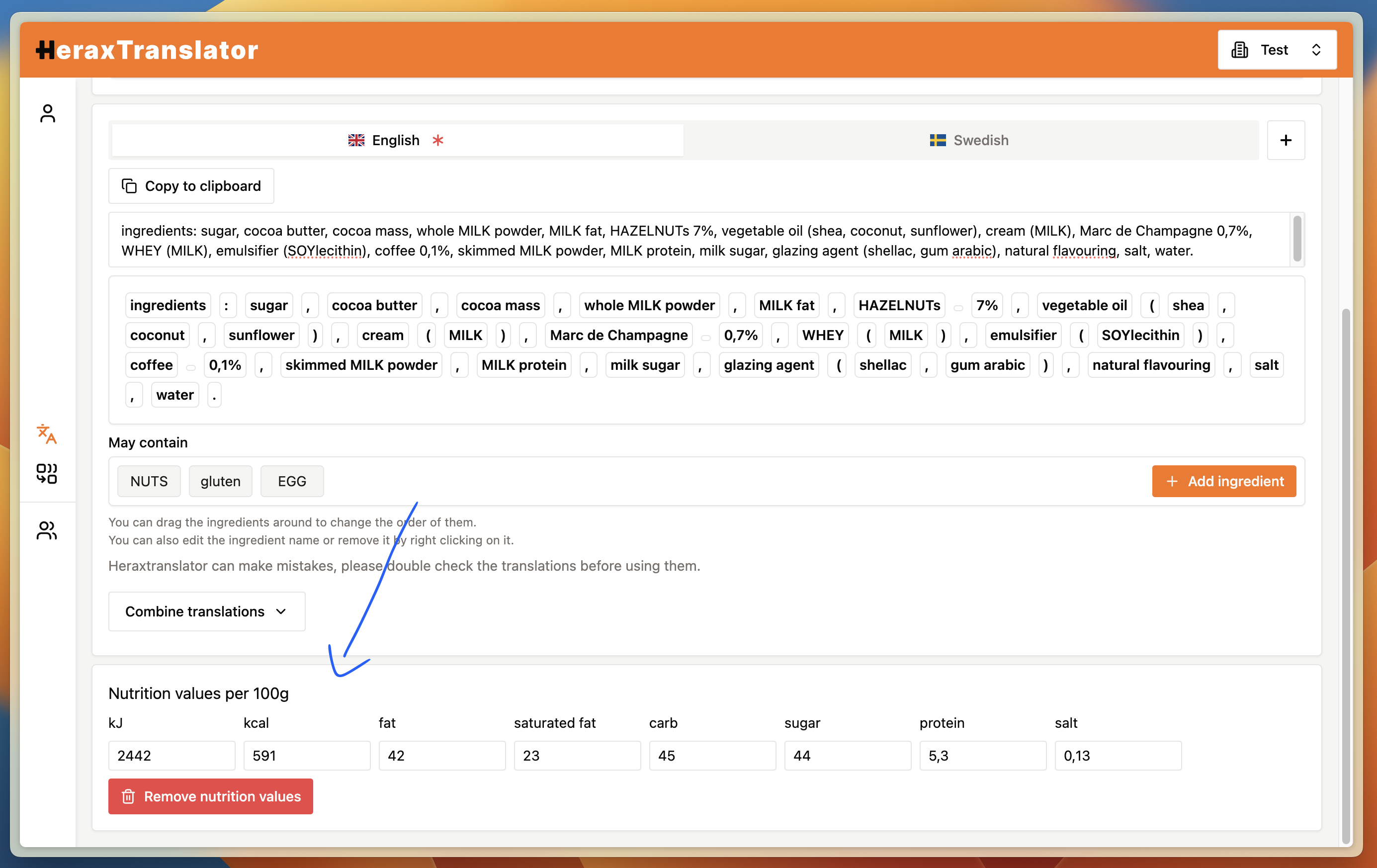The image size is (1377, 868).
Task: Click the sugar input field
Action: pyautogui.click(x=848, y=756)
